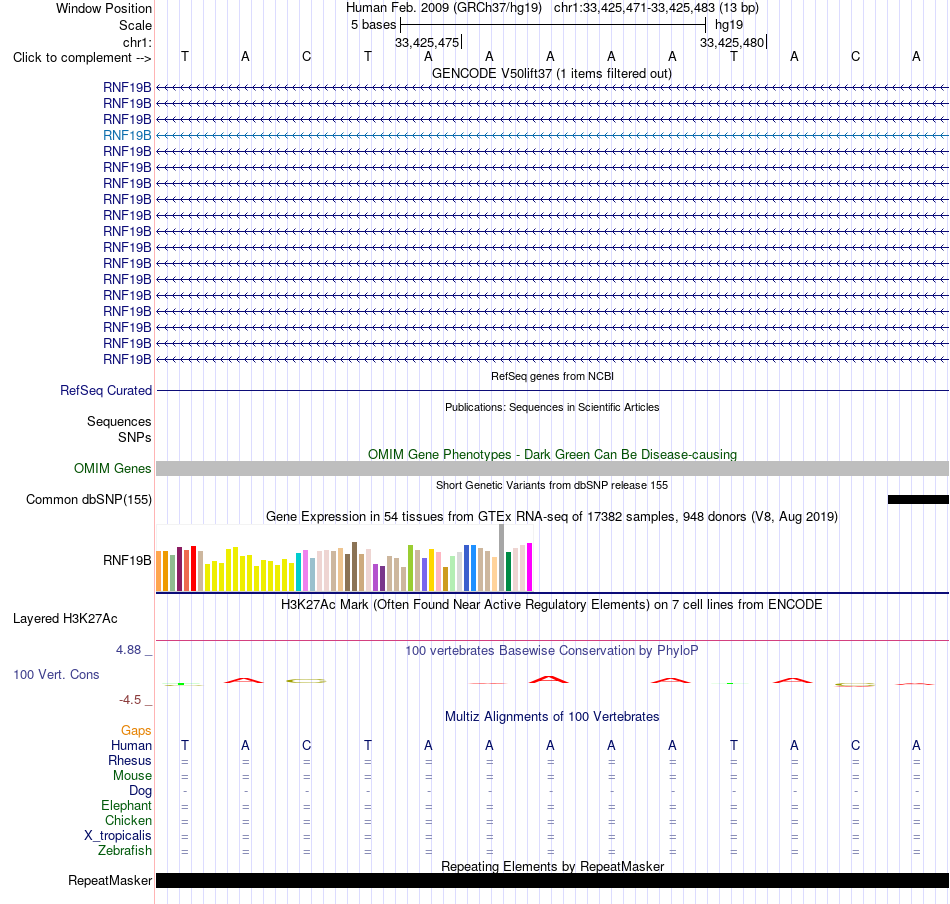Click the chr1:33,425,471-33,425,483 (13 bp) position text

point(656,8)
